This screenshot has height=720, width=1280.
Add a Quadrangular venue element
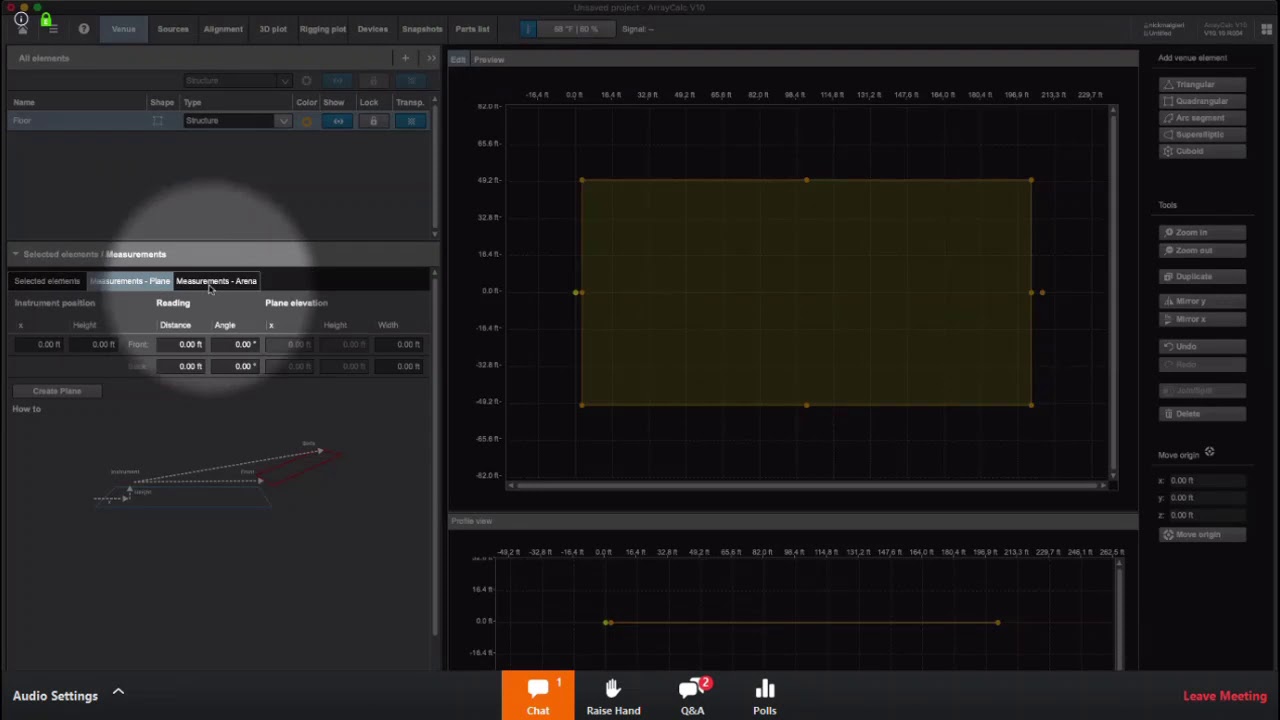point(1203,101)
